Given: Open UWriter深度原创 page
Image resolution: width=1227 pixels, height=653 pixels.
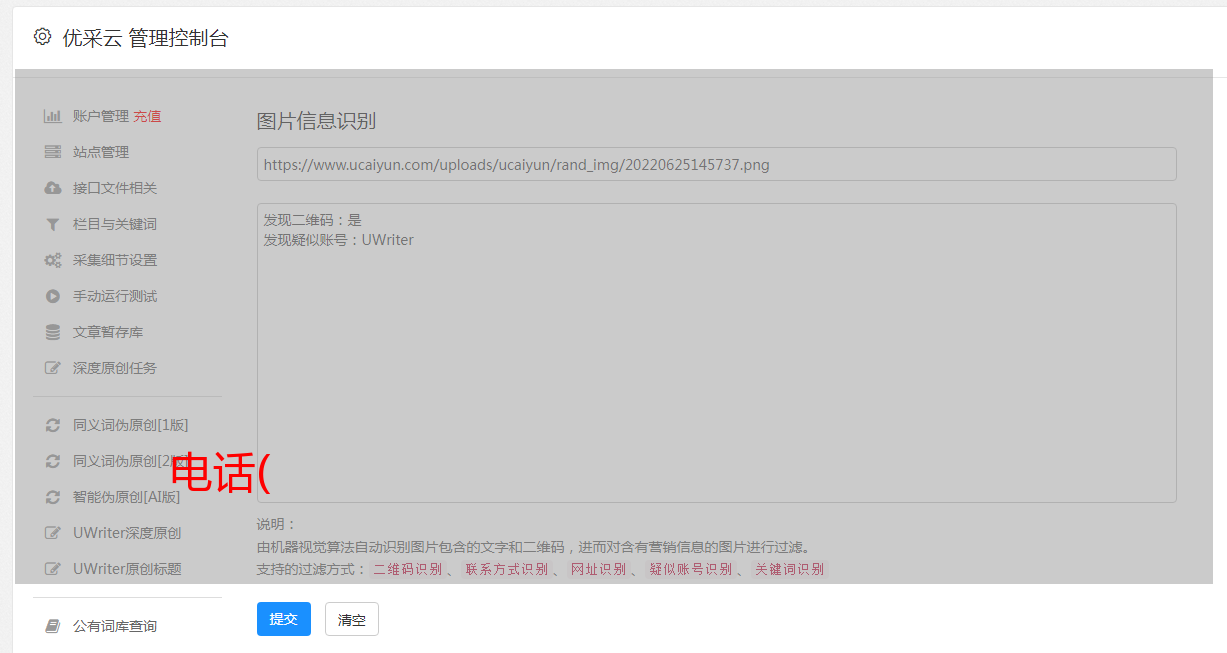Looking at the screenshot, I should [x=127, y=533].
